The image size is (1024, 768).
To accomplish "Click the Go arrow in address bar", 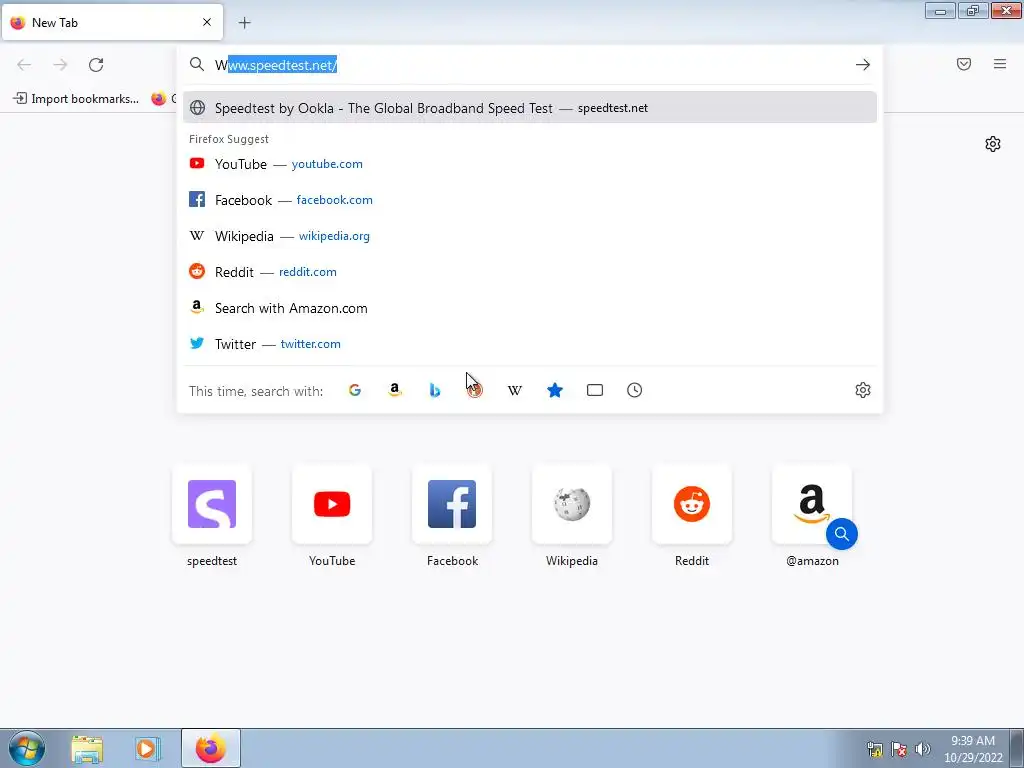I will tap(863, 65).
